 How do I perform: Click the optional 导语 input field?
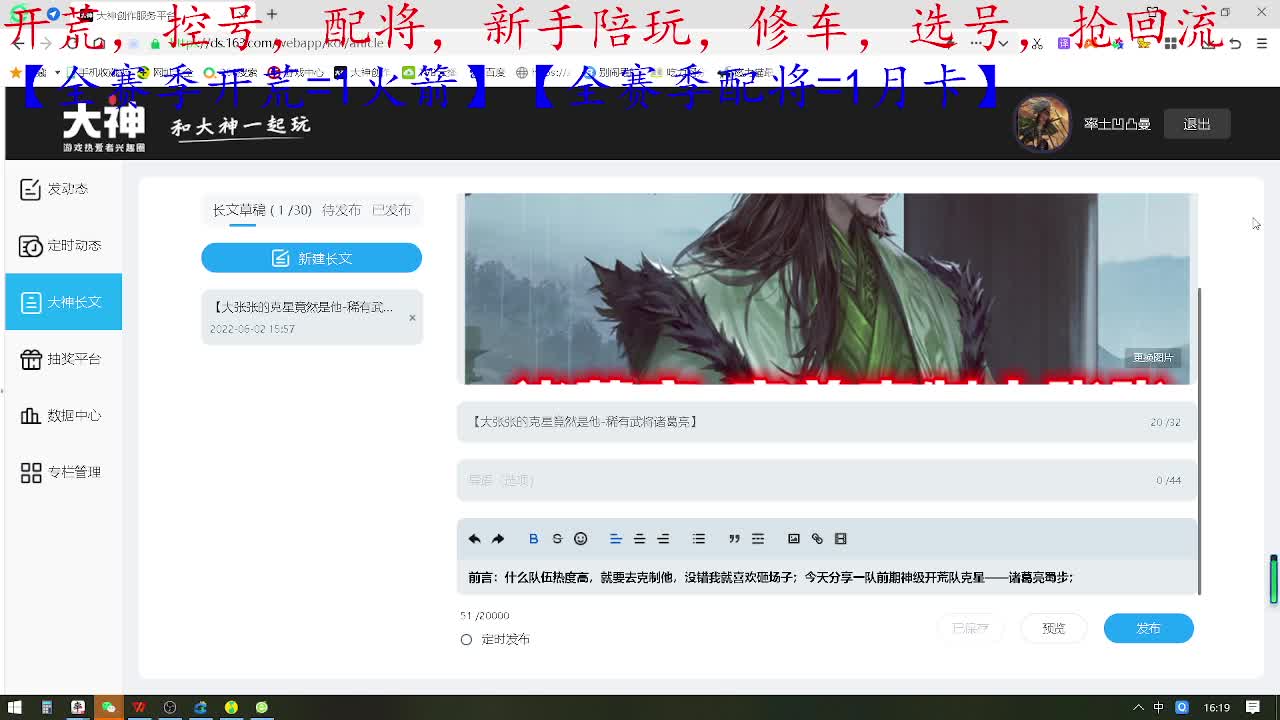click(828, 480)
